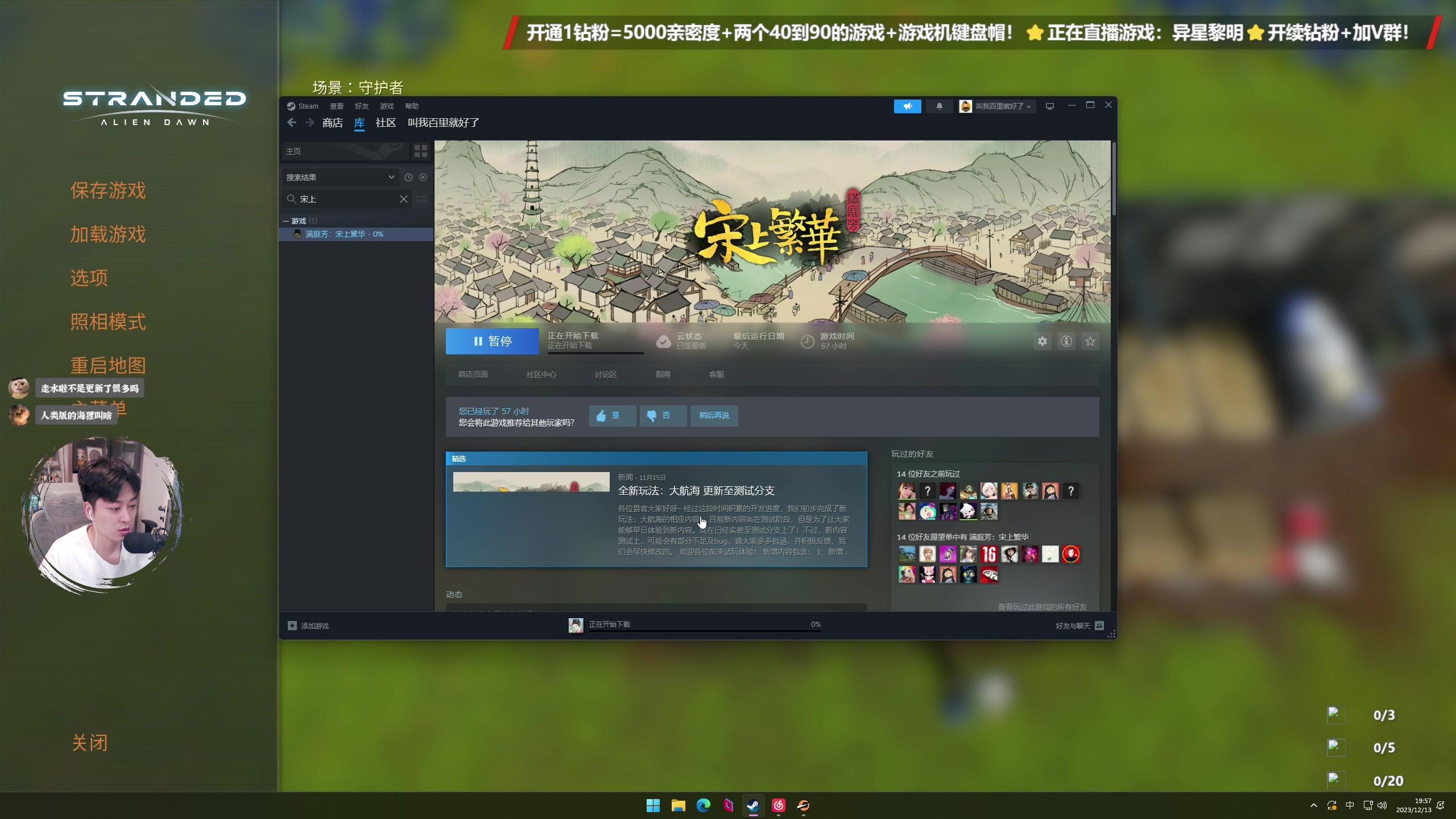Click 关闭 in Stranded menu
This screenshot has height=819, width=1456.
click(x=90, y=743)
